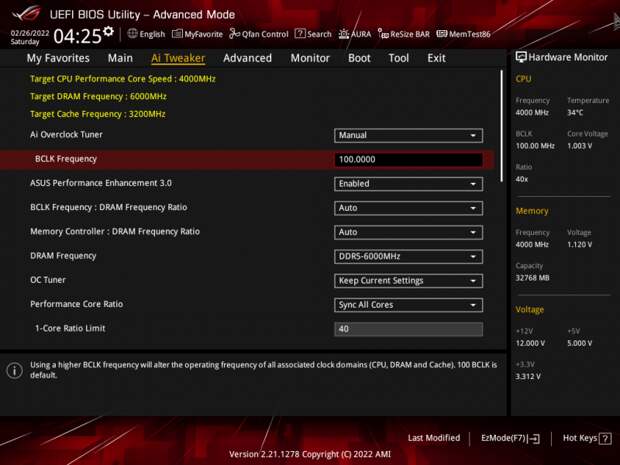Click Target CPU Performance Core Speed text
This screenshot has width=620, height=465.
123,79
